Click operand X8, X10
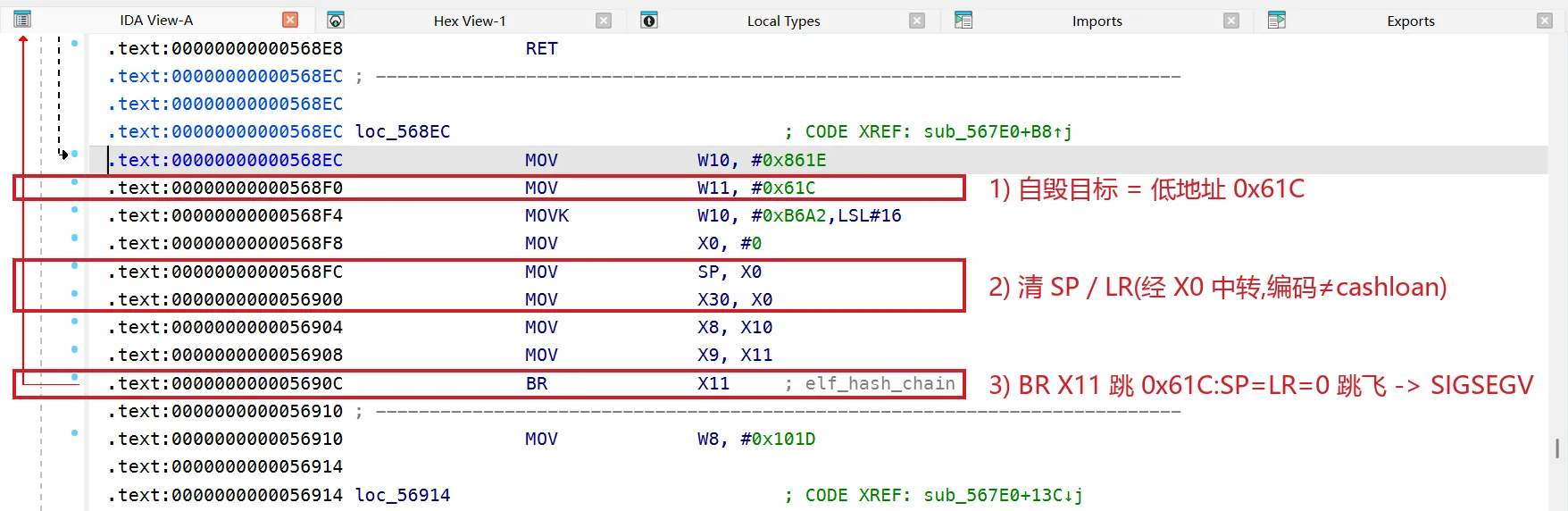 [735, 328]
